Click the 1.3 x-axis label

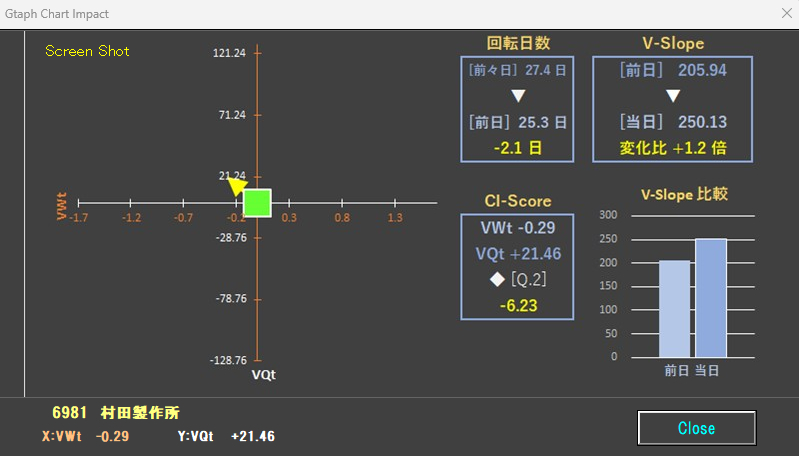[395, 218]
